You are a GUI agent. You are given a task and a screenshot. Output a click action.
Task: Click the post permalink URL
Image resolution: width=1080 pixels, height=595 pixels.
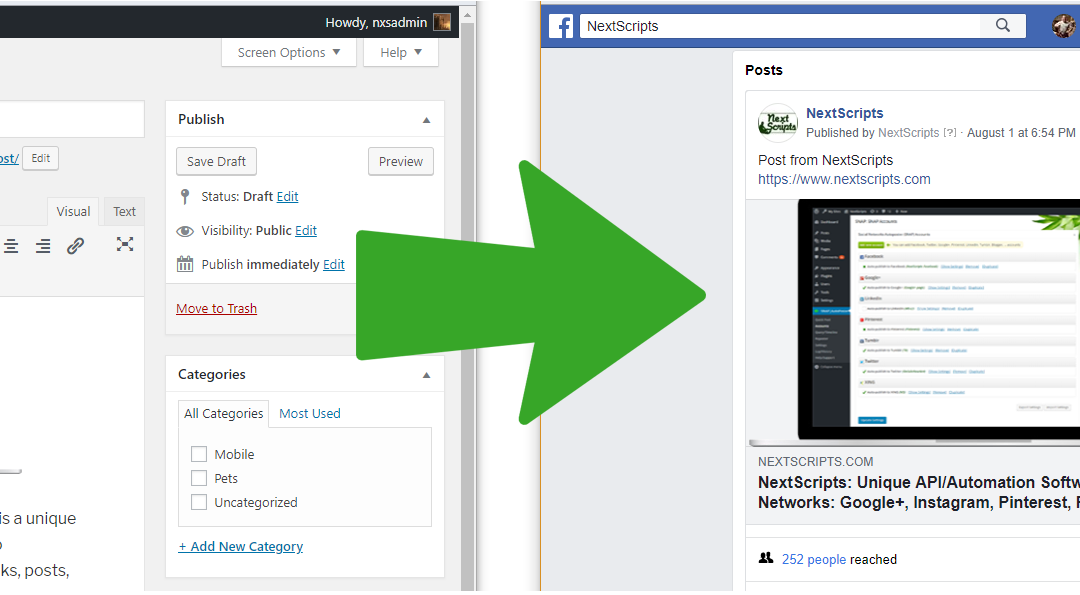coord(9,158)
